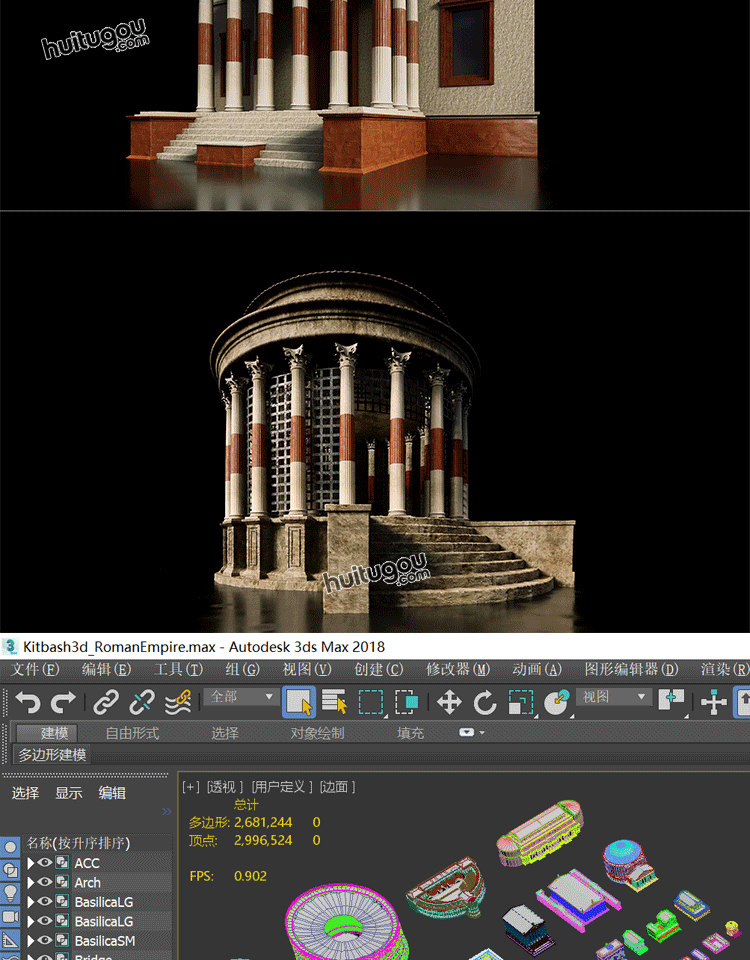
Task: Open the 编辑(E) main menu
Action: pos(107,669)
